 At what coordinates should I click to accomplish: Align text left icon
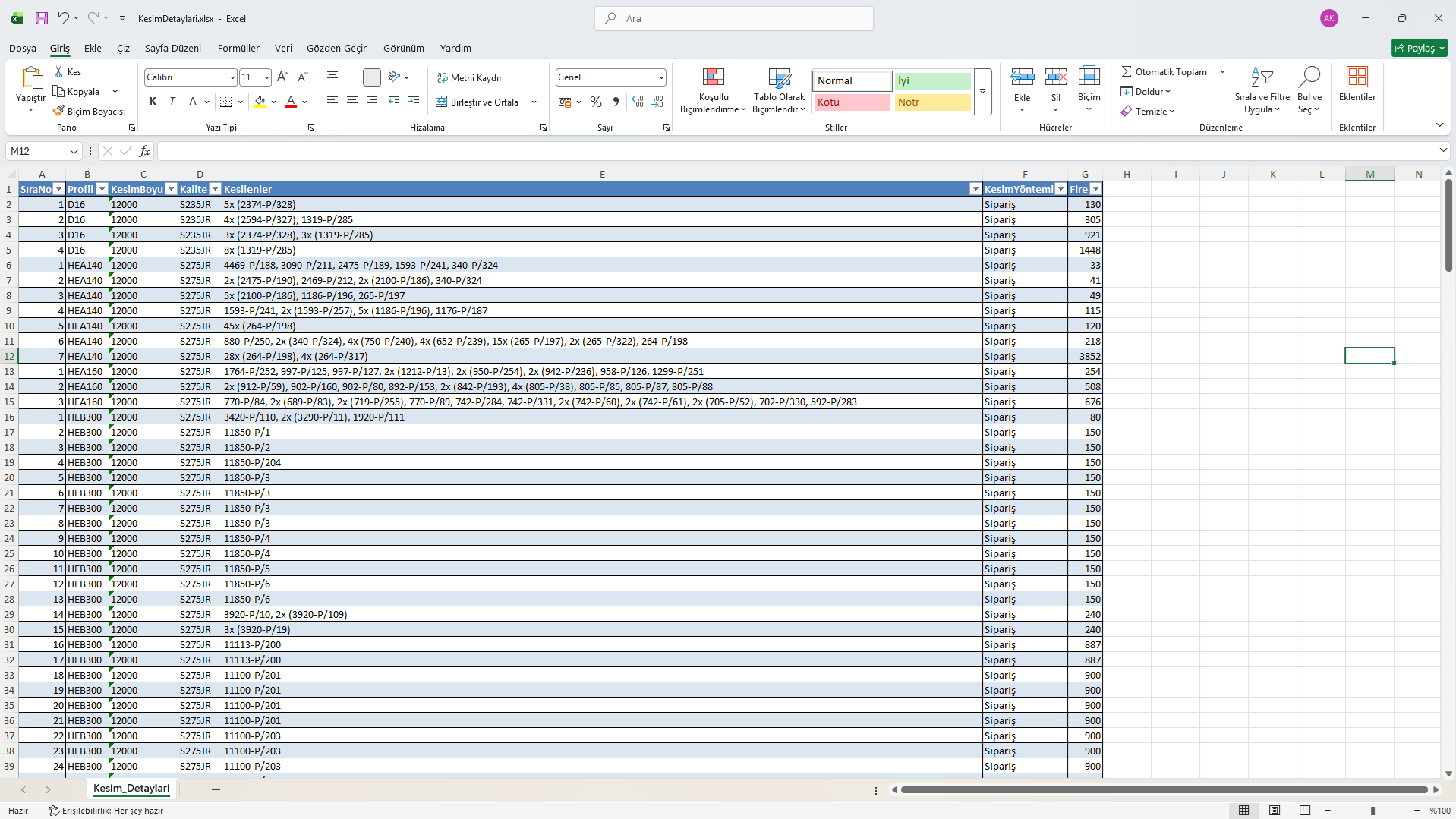tap(332, 102)
